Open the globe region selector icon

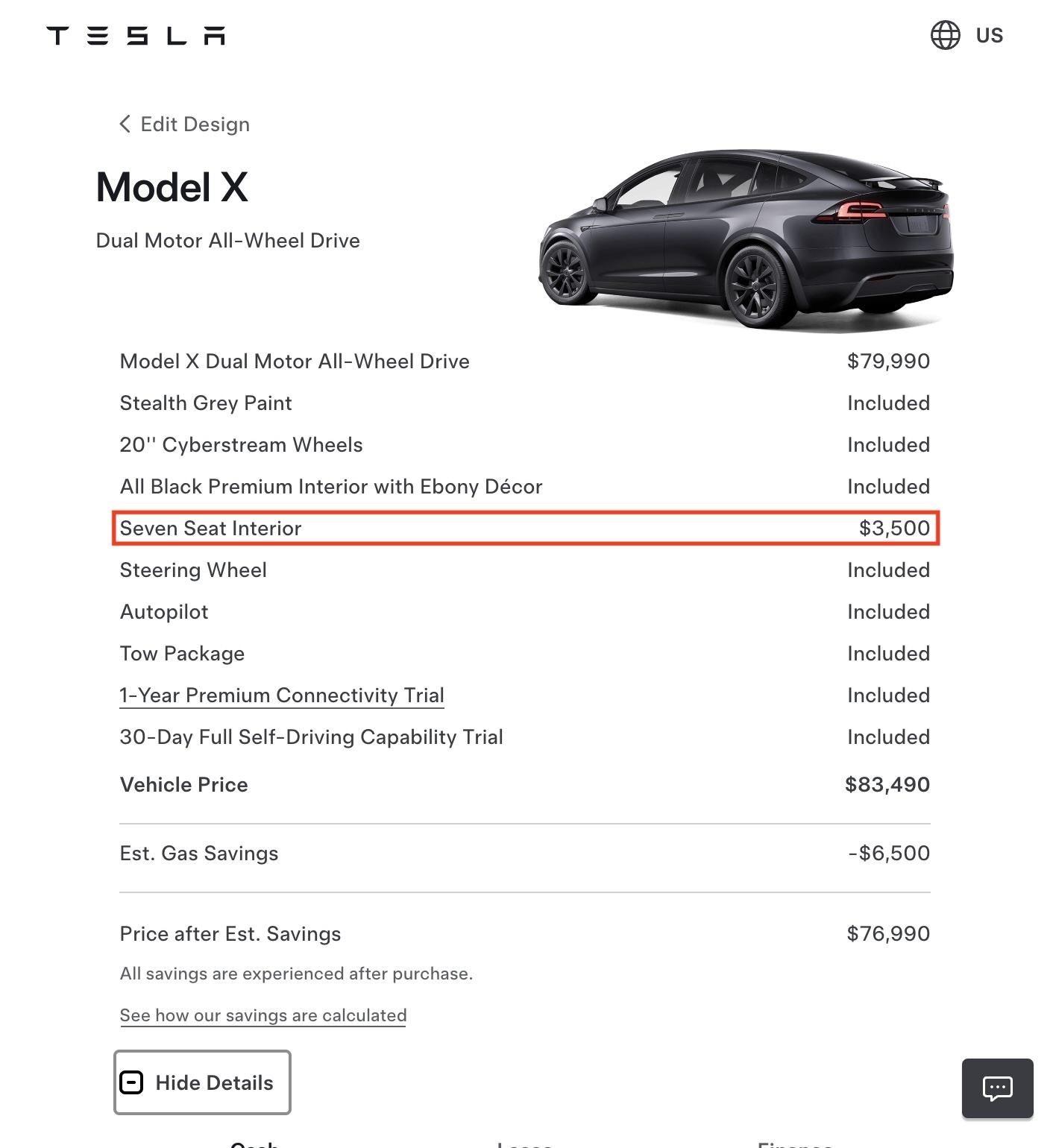point(945,35)
